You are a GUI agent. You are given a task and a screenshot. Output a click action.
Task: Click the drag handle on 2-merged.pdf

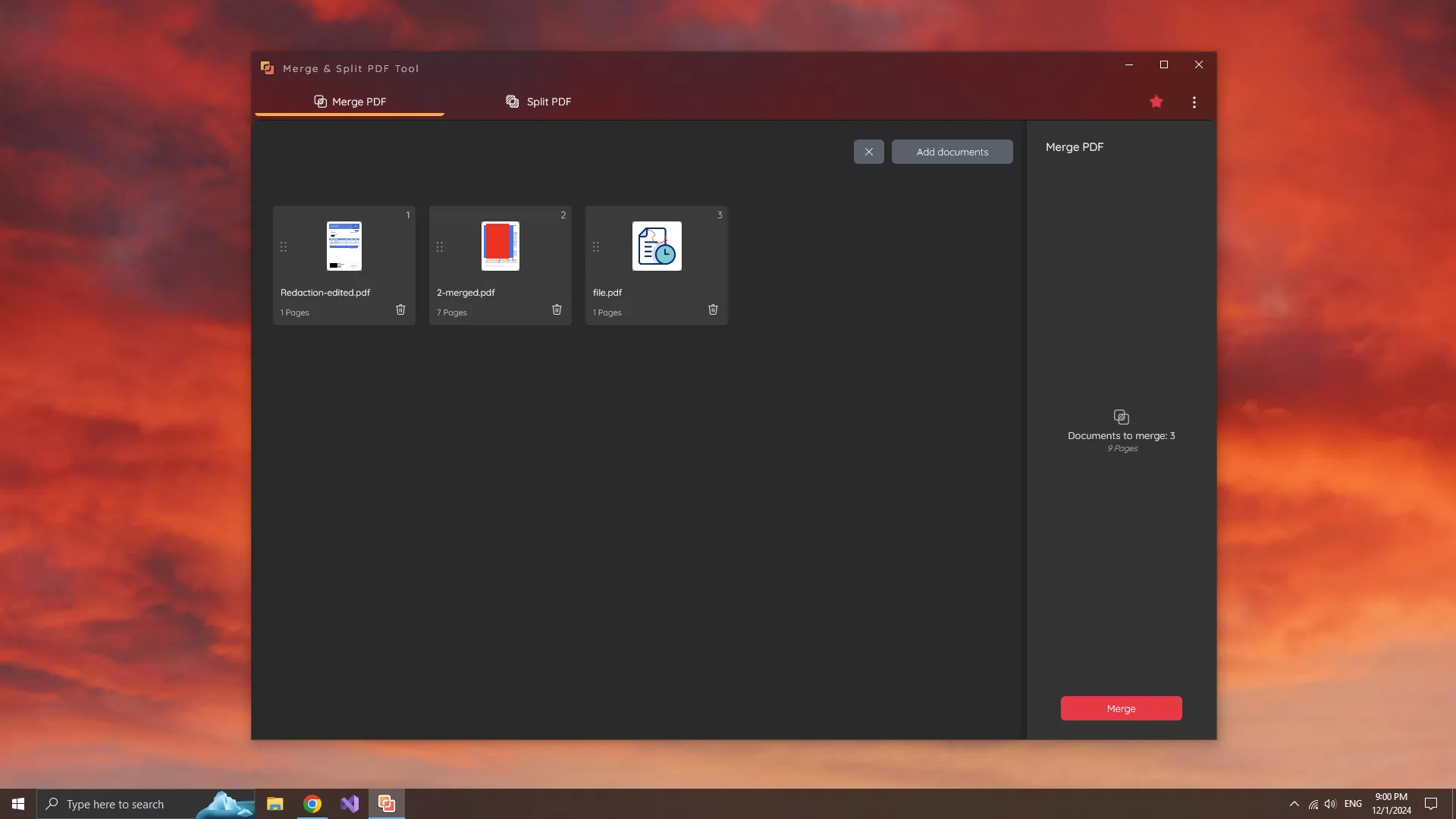click(x=440, y=246)
